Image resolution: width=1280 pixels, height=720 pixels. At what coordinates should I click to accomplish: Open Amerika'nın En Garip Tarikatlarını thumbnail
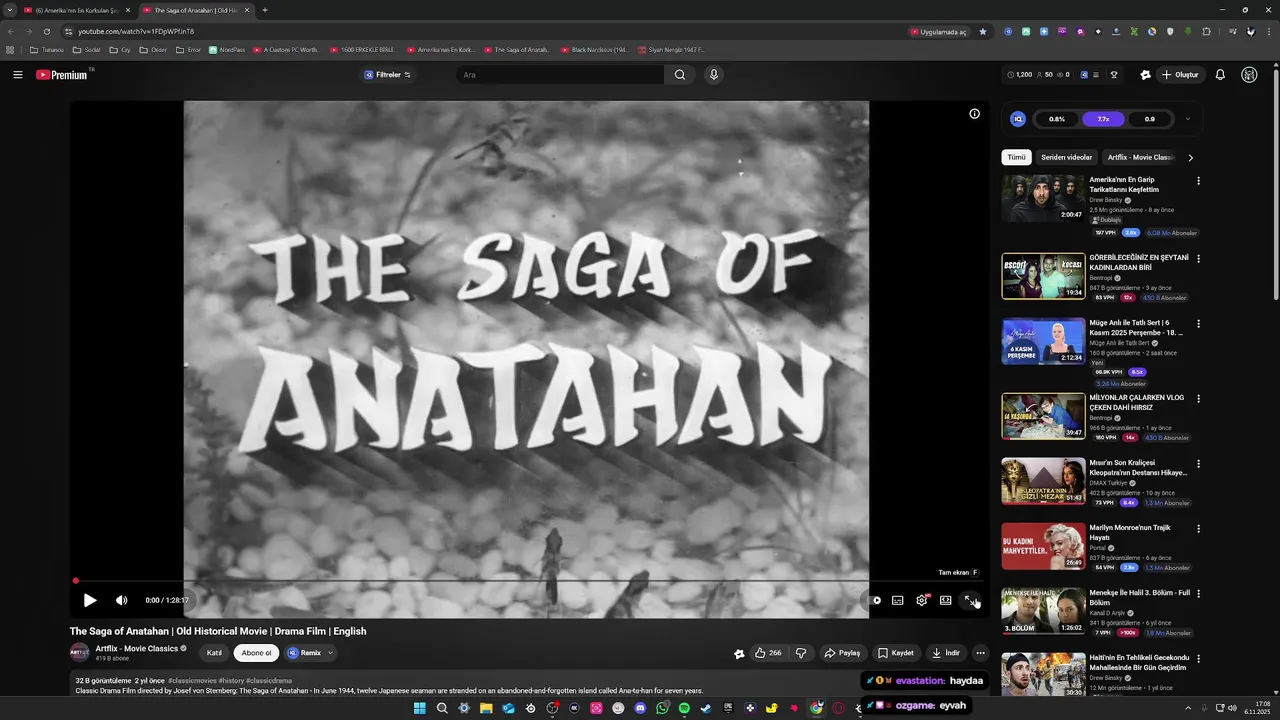(1043, 198)
